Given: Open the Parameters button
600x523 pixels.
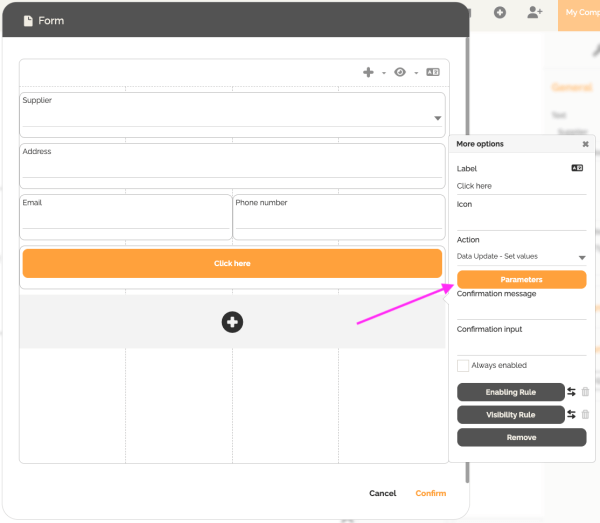Looking at the screenshot, I should (521, 280).
